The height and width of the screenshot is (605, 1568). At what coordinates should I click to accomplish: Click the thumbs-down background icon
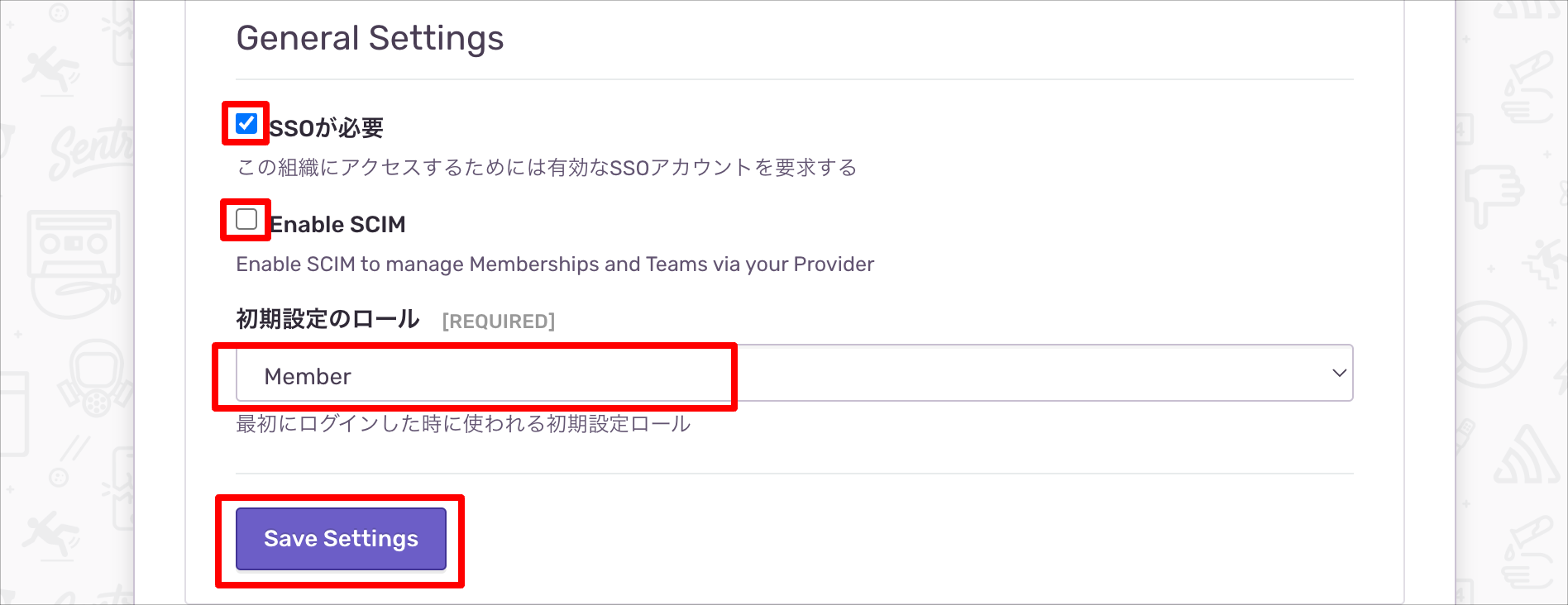coord(1494,196)
